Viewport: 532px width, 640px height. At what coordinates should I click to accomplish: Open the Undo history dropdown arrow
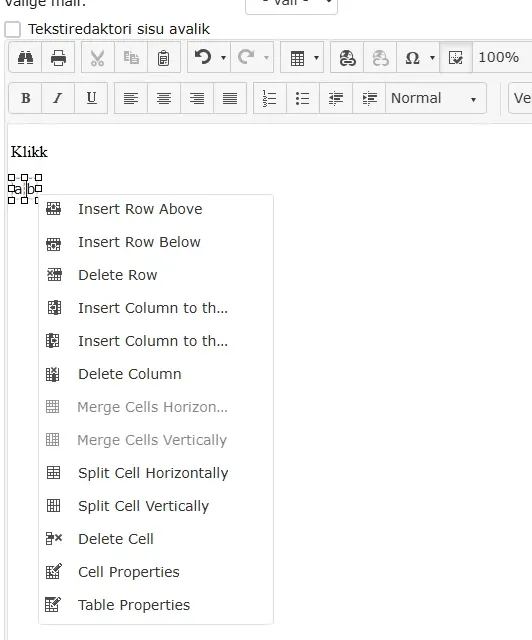tap(223, 58)
